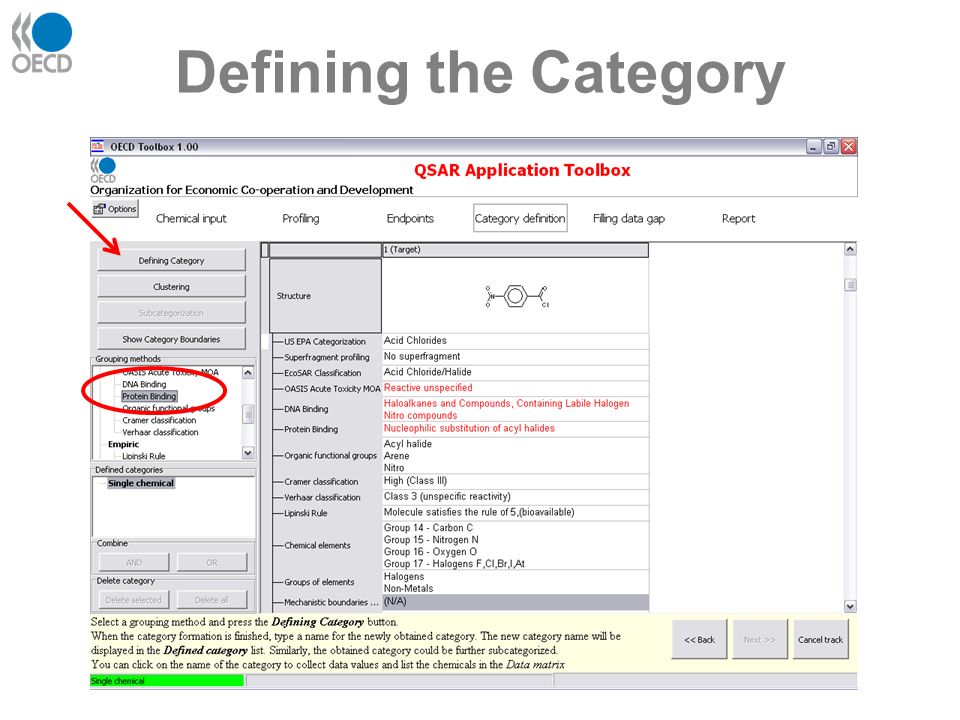Click the US EPA Categorization row label
The width and height of the screenshot is (960, 720).
pyautogui.click(x=324, y=342)
